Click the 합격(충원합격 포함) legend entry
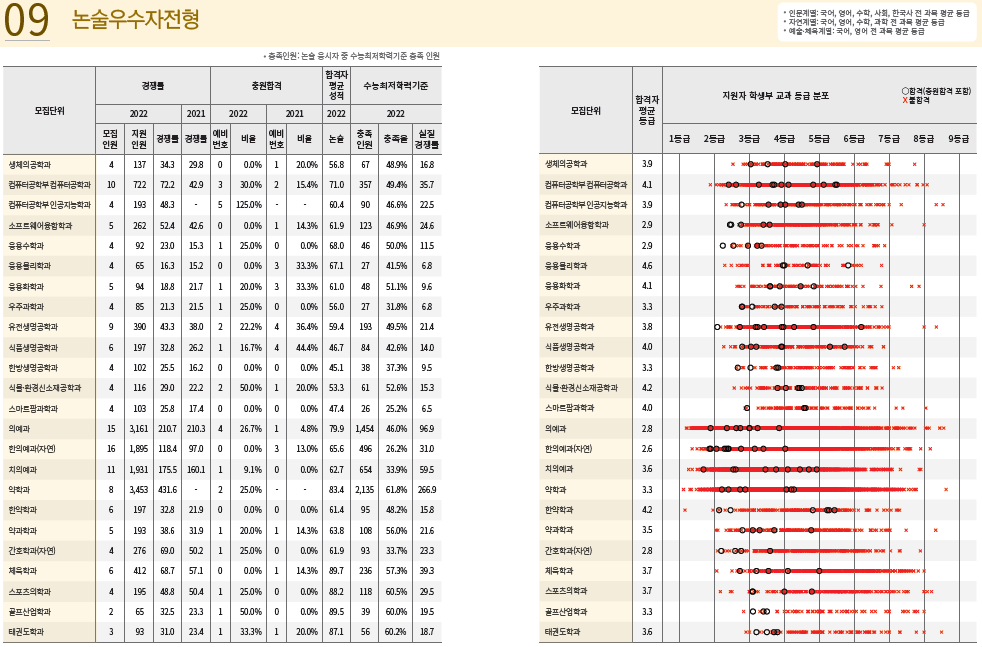 pos(936,91)
